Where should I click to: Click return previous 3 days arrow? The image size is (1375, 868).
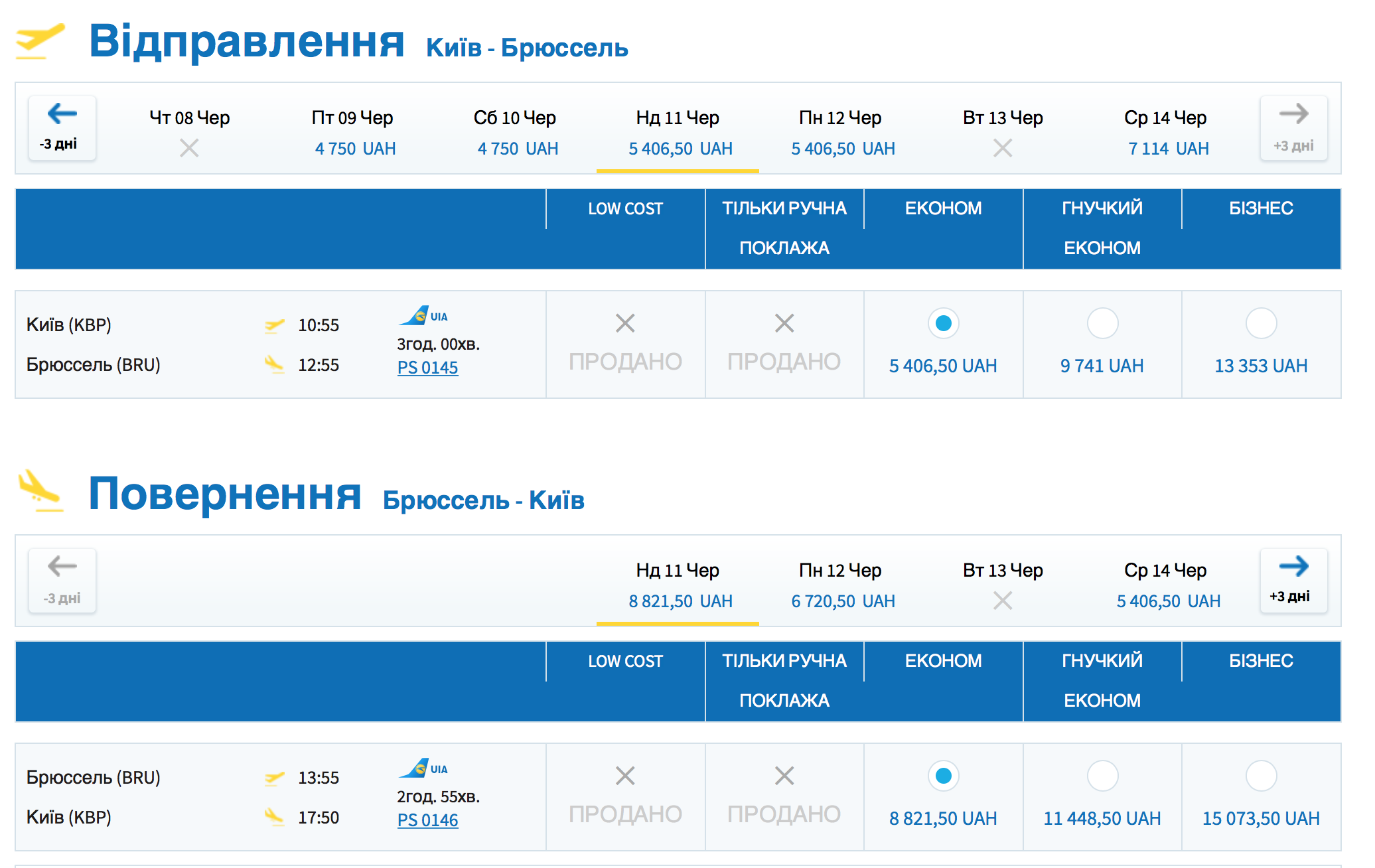coord(62,580)
